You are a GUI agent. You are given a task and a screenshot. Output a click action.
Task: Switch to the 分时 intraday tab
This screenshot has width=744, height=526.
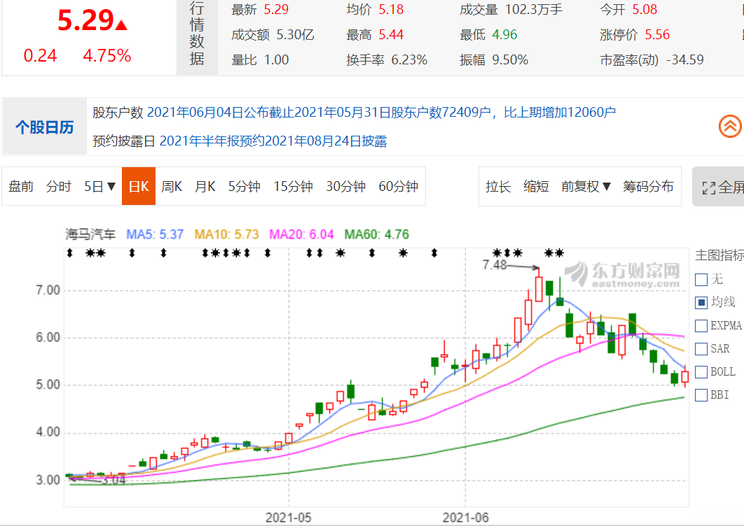59,186
